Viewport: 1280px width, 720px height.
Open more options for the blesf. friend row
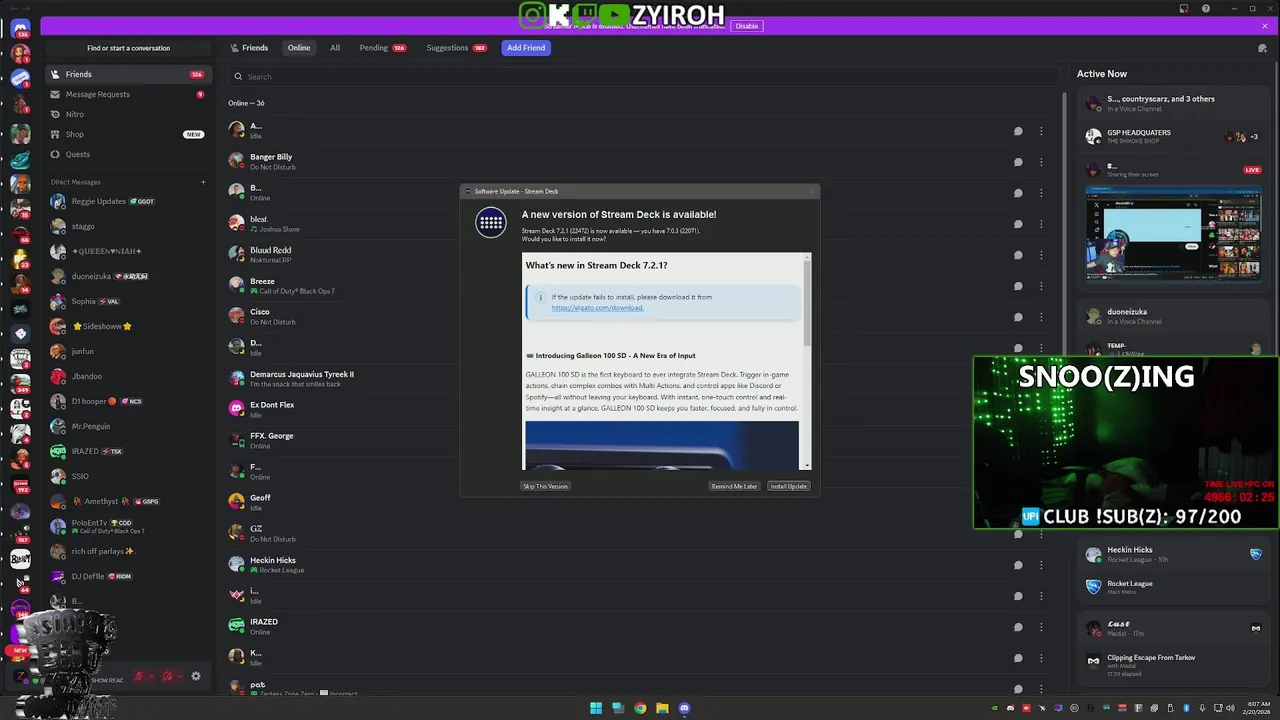[1041, 224]
